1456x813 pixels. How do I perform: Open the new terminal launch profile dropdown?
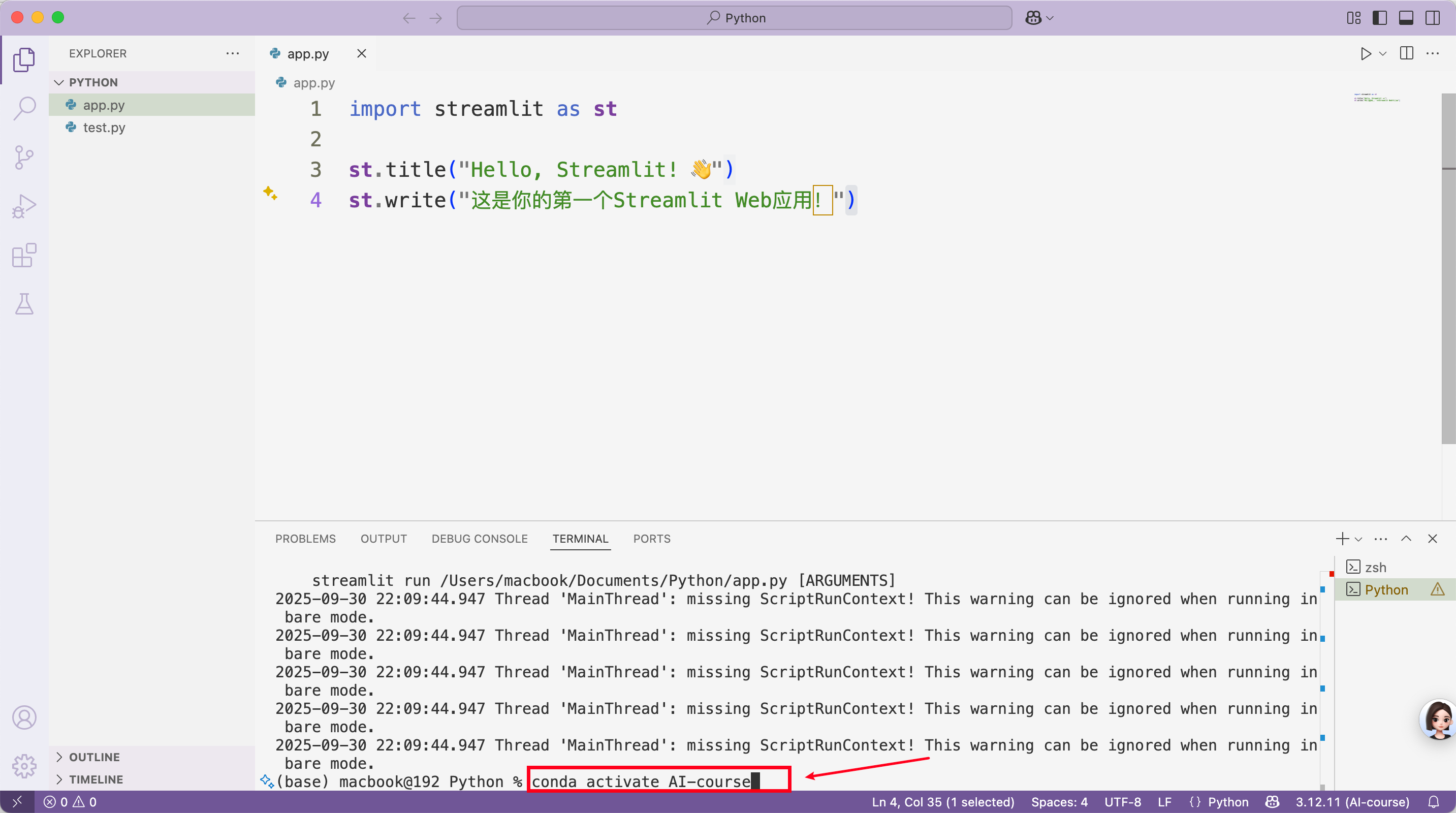1358,539
